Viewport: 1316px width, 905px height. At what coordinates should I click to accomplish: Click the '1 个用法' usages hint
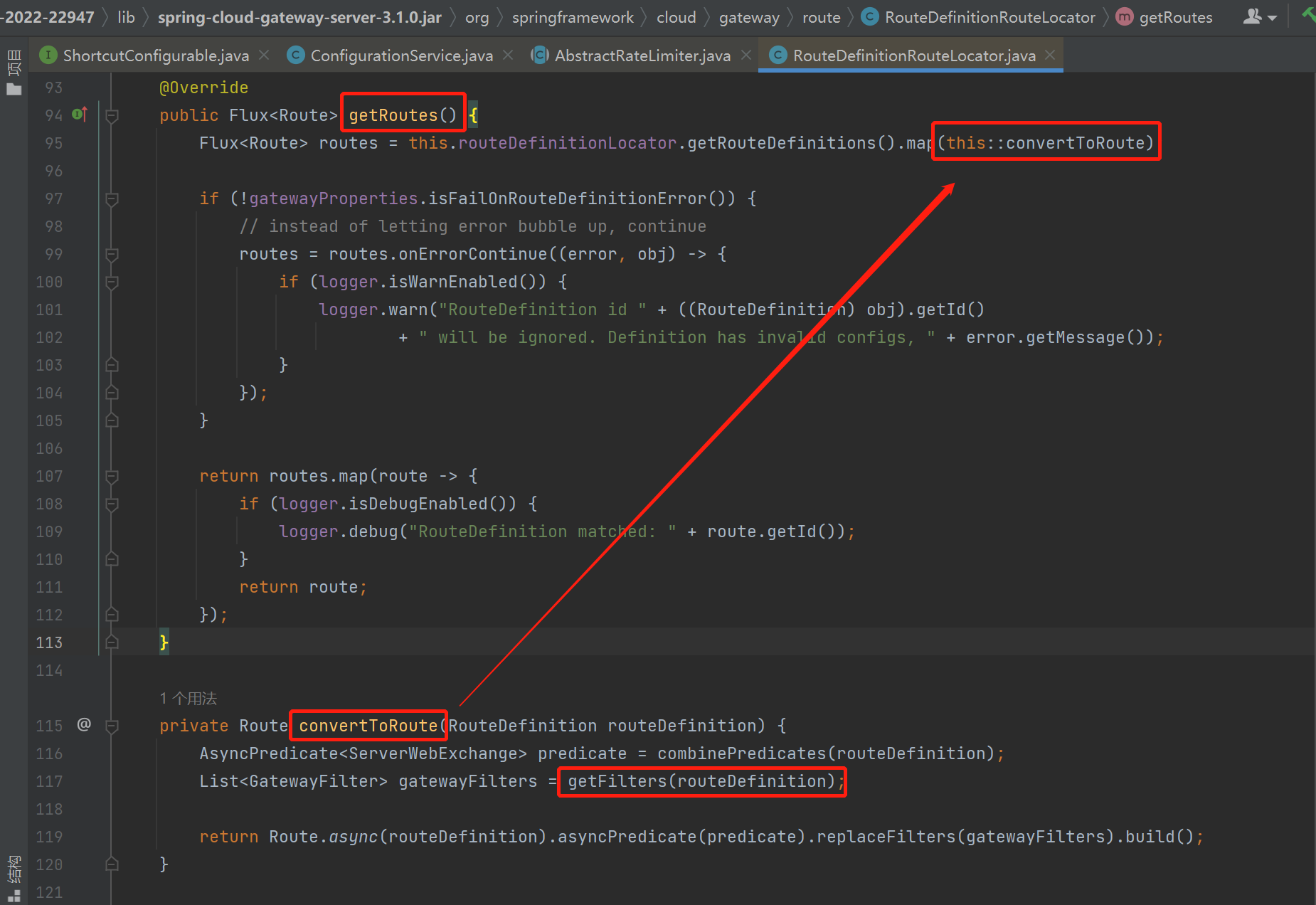click(x=188, y=698)
